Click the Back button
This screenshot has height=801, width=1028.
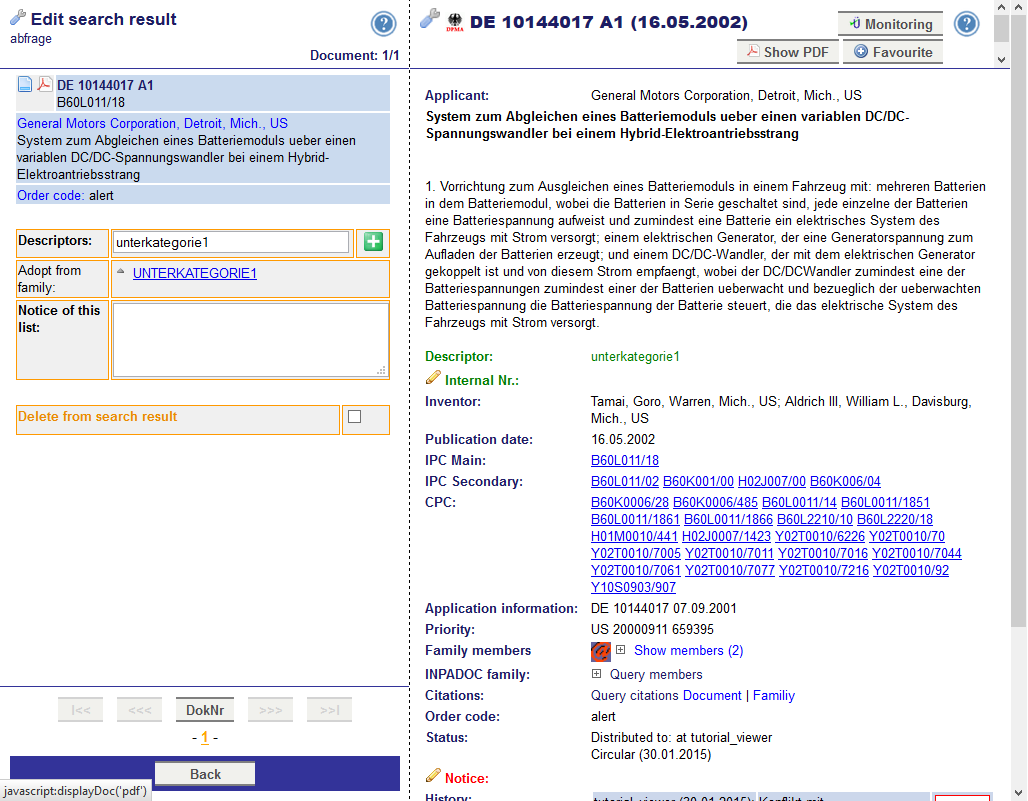pyautogui.click(x=205, y=774)
